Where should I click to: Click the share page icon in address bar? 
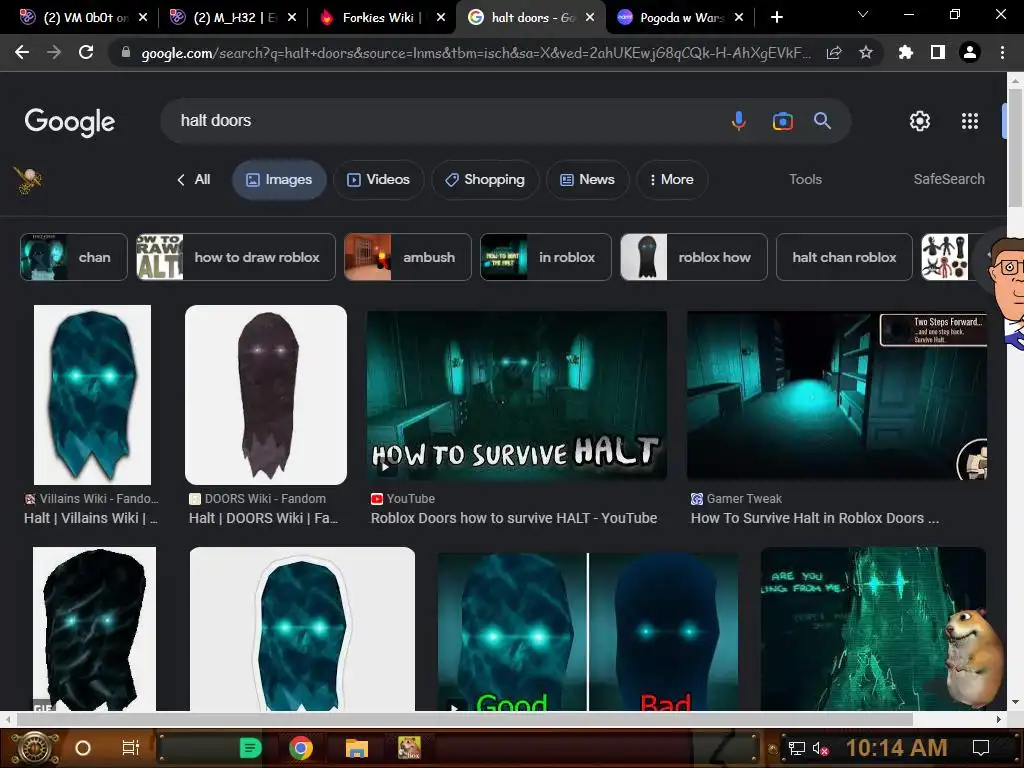click(x=834, y=53)
